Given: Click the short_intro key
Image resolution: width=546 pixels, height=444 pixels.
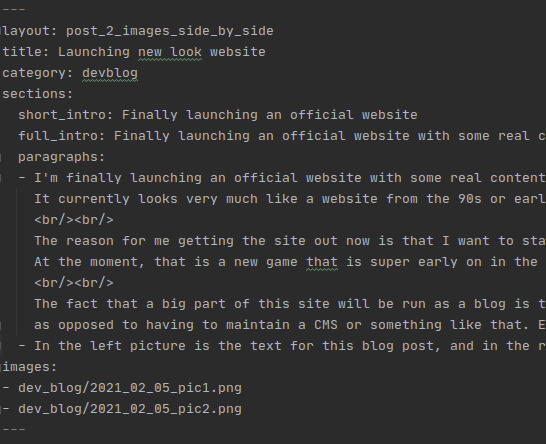Looking at the screenshot, I should click(x=66, y=115).
